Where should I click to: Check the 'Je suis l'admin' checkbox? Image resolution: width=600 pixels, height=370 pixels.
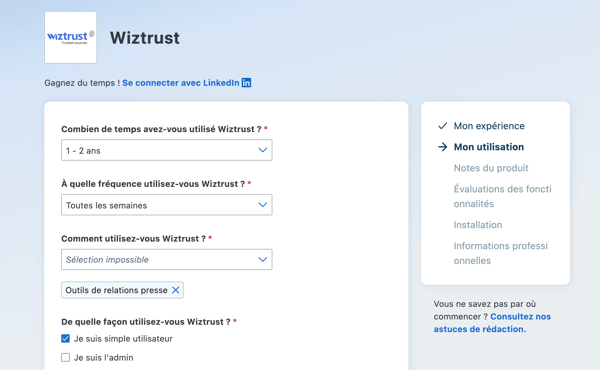pyautogui.click(x=65, y=357)
